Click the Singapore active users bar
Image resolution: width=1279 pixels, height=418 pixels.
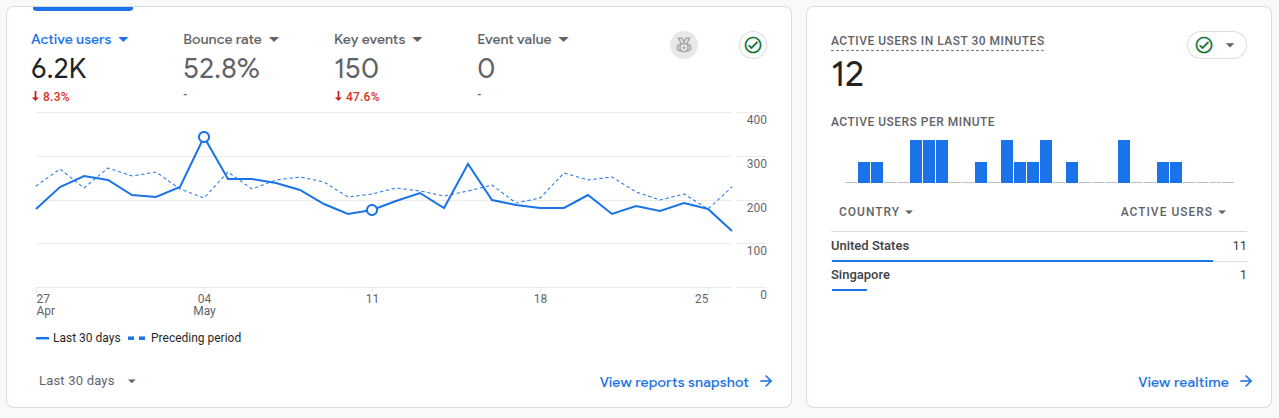(849, 289)
